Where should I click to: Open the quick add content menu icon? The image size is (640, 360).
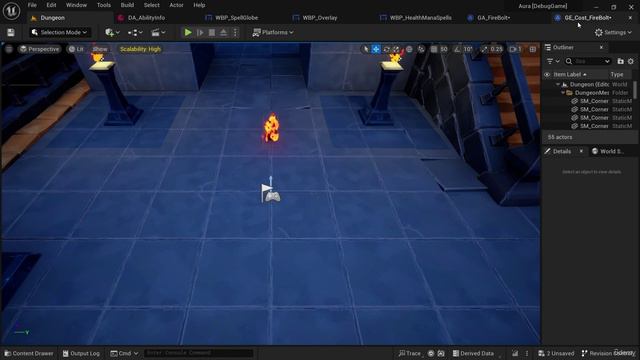(x=112, y=32)
